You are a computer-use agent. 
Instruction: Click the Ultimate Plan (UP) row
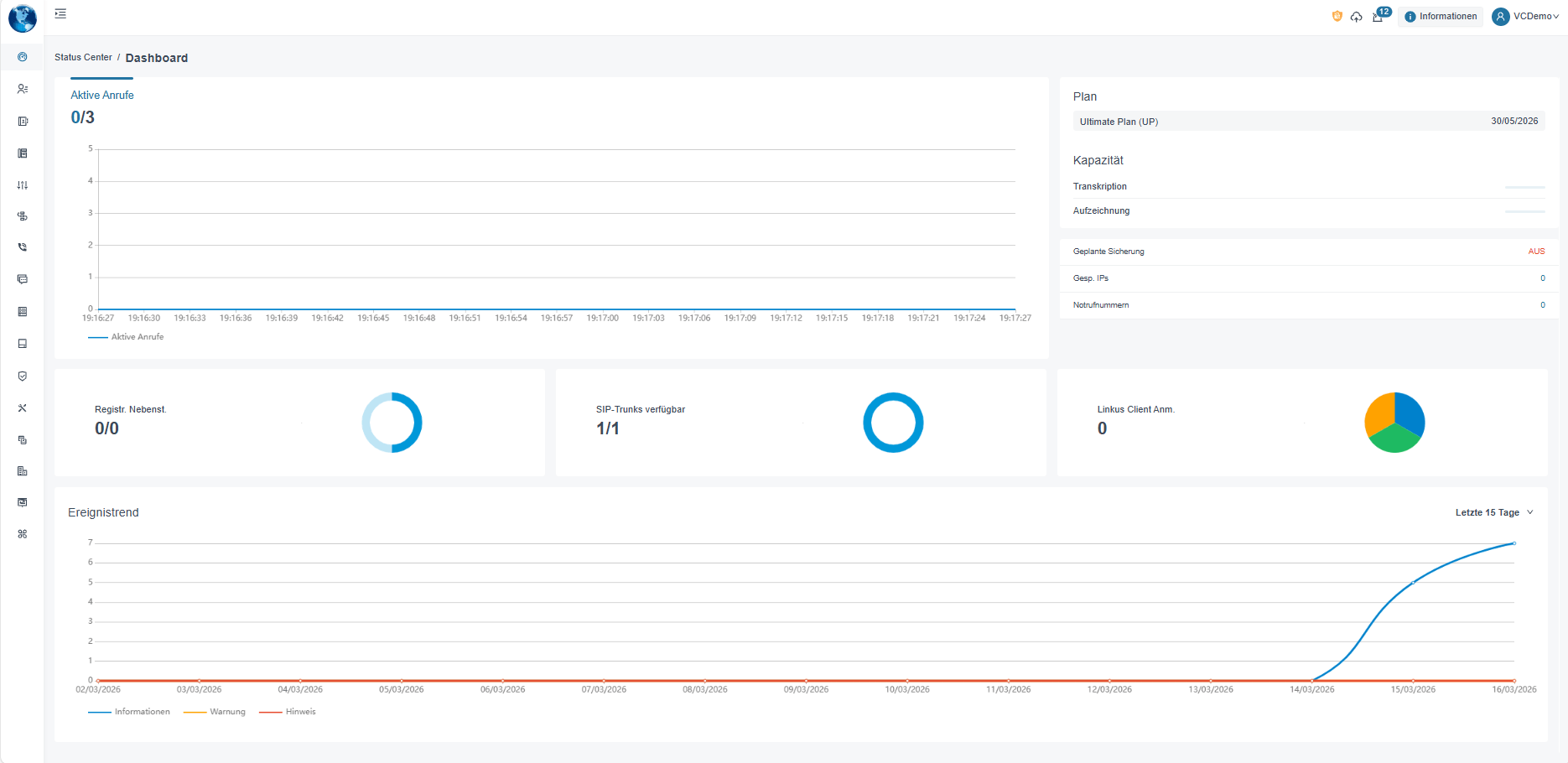pos(1309,122)
